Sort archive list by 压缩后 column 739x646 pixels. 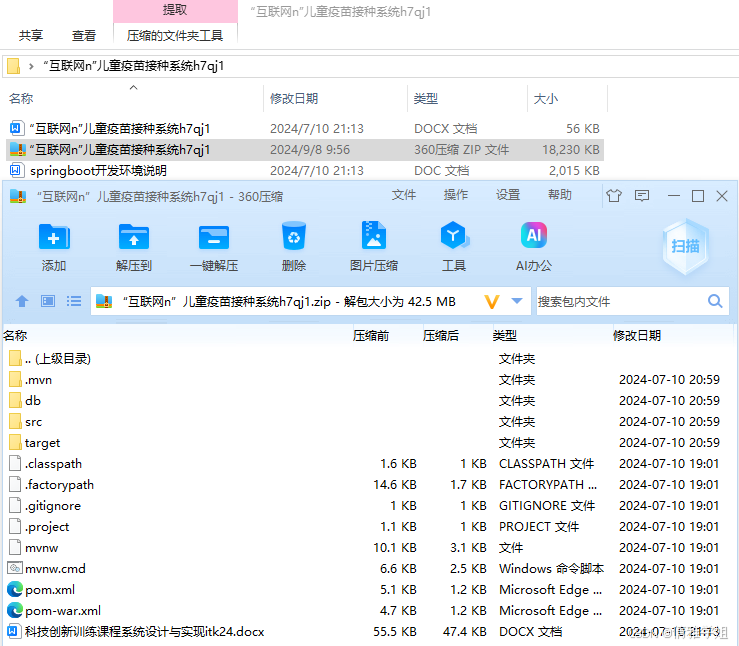(x=441, y=335)
